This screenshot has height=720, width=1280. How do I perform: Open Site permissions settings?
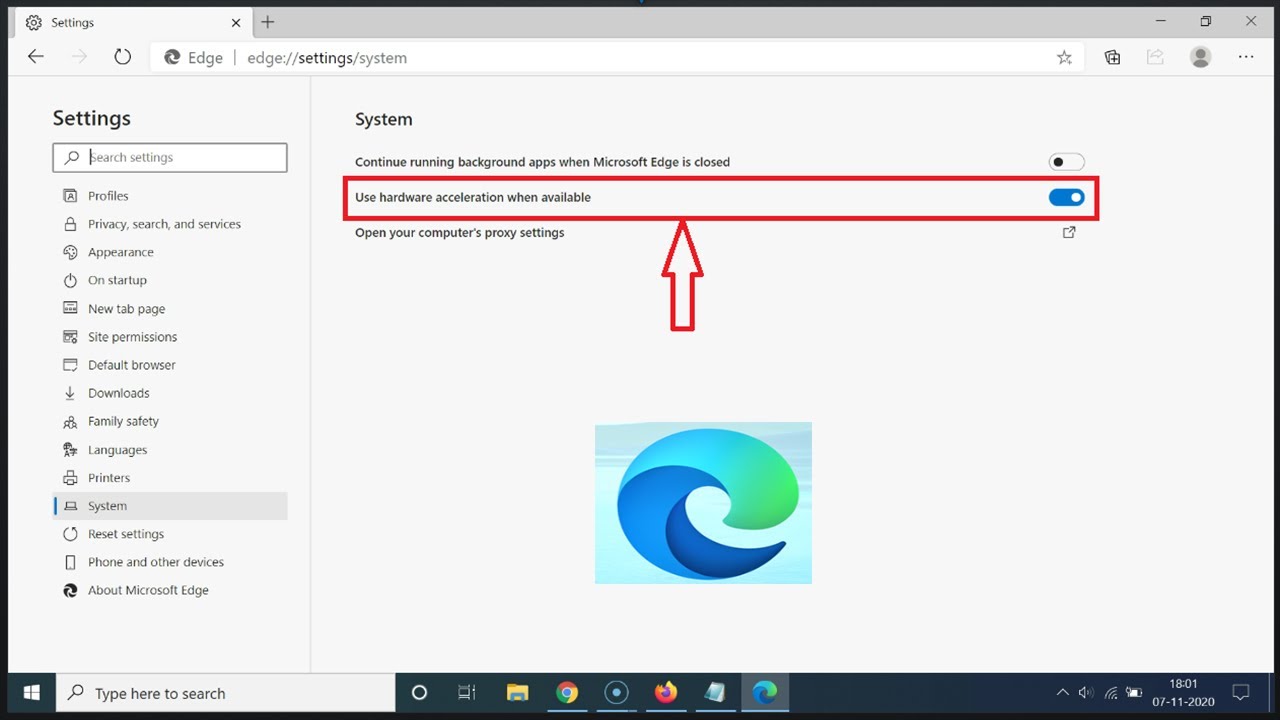(x=170, y=337)
